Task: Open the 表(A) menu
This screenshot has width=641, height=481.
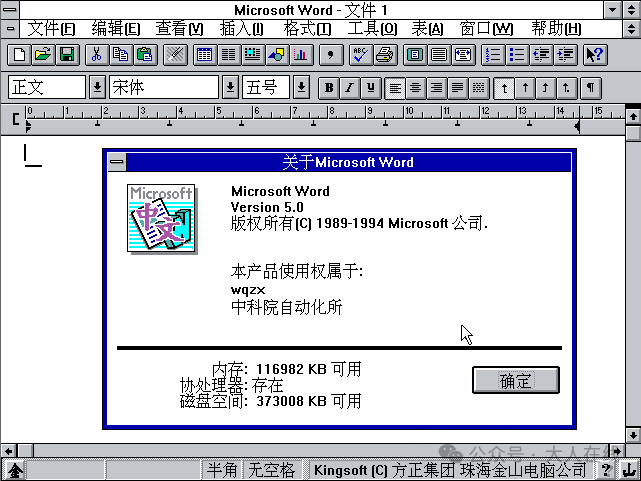Action: click(427, 29)
